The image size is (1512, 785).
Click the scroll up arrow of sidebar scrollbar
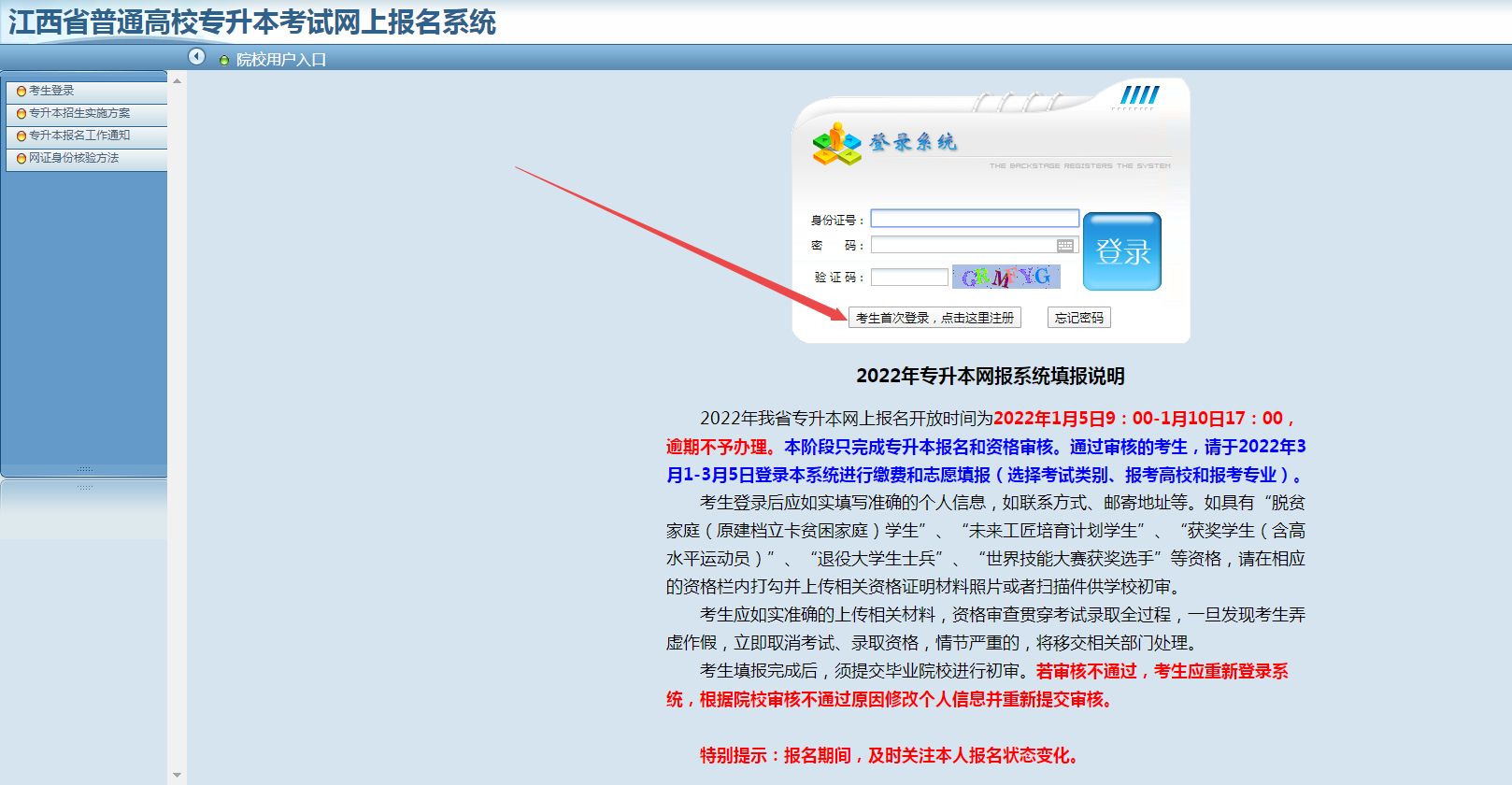click(x=177, y=81)
